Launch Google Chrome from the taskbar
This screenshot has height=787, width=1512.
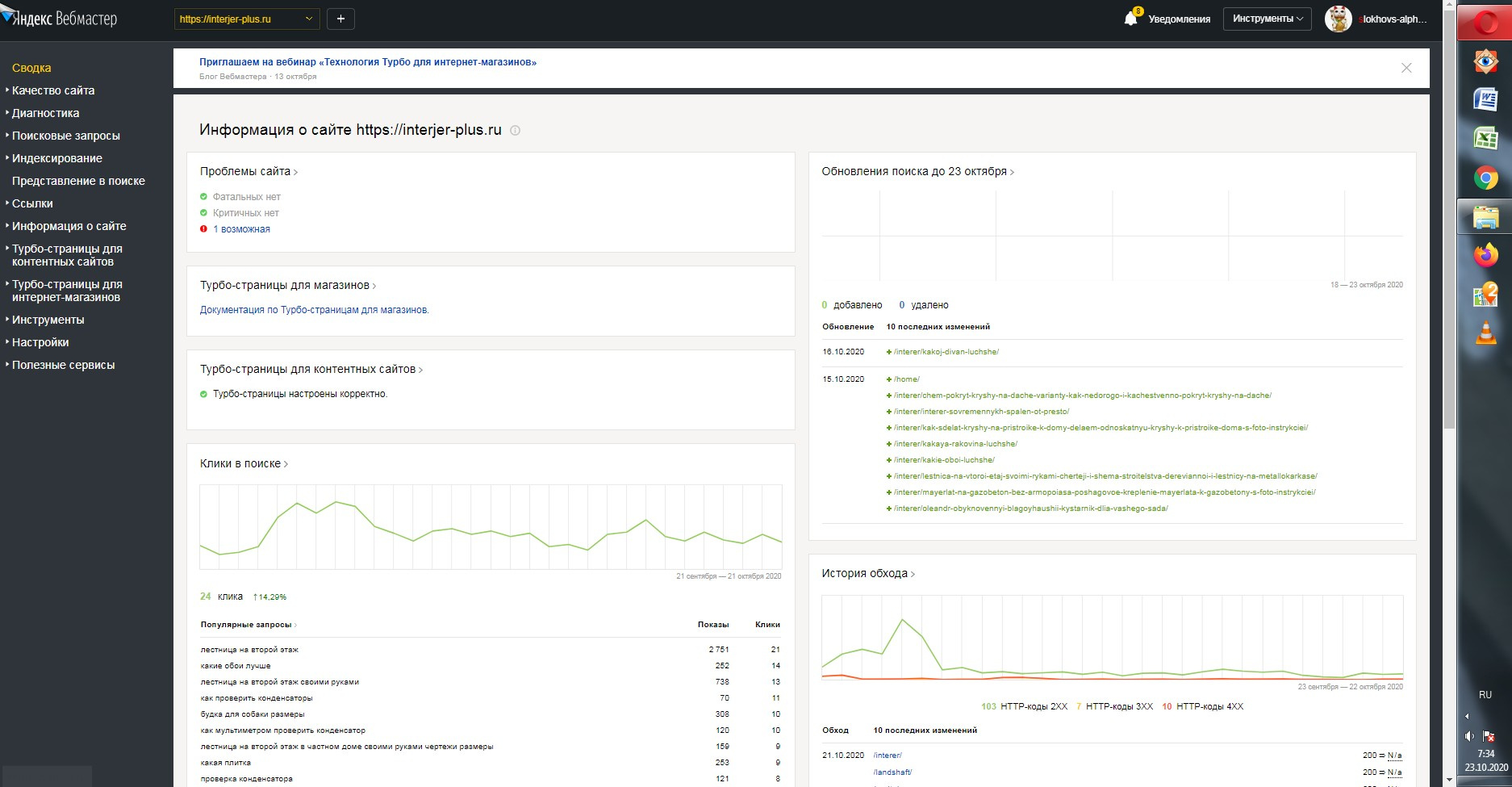coord(1485,178)
